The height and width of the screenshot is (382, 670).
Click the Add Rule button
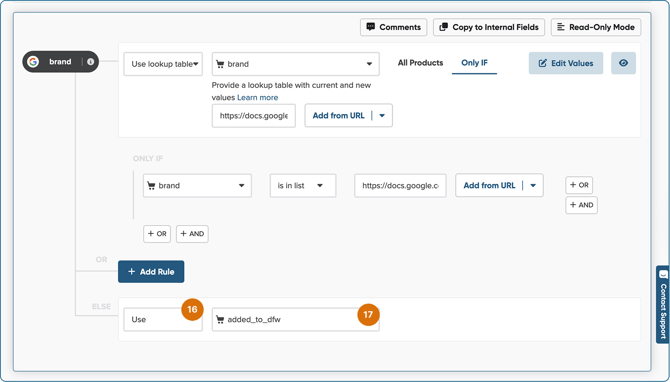[151, 272]
